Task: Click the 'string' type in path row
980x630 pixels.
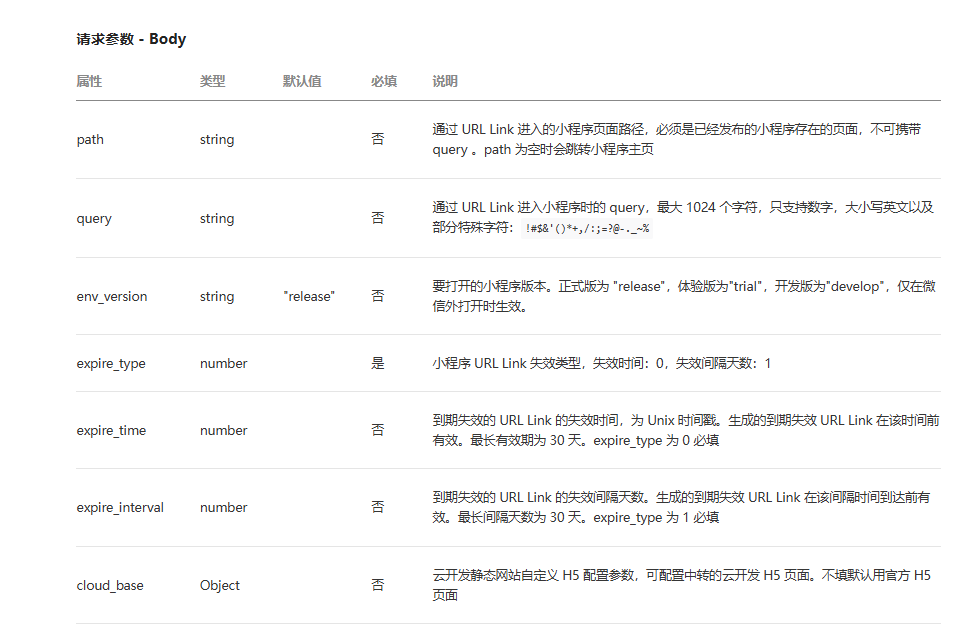Action: pos(217,139)
